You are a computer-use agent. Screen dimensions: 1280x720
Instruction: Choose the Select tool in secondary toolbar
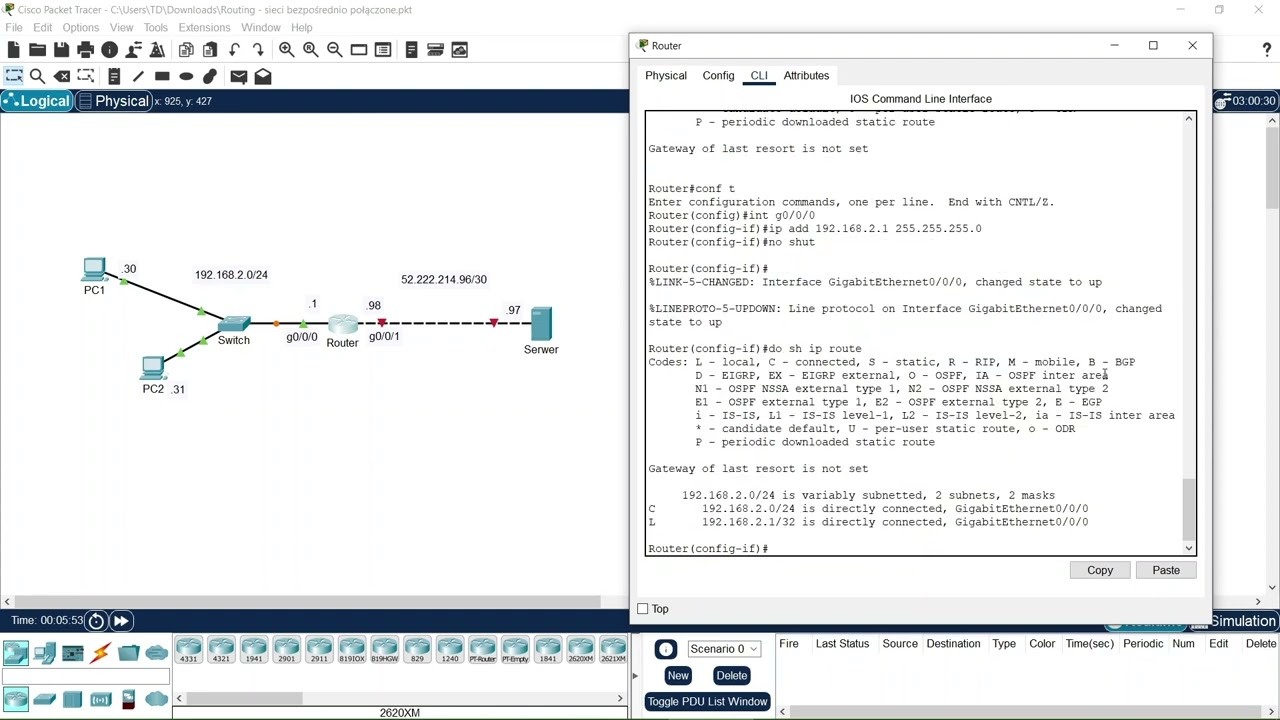(13, 76)
